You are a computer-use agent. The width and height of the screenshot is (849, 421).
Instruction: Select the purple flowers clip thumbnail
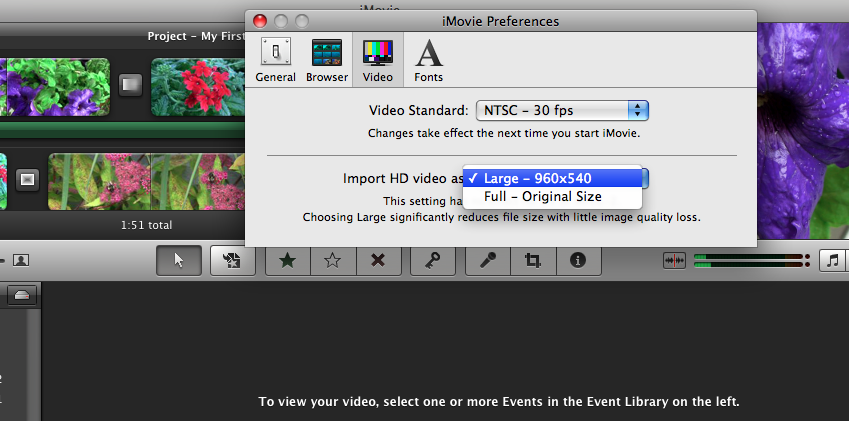coord(54,87)
